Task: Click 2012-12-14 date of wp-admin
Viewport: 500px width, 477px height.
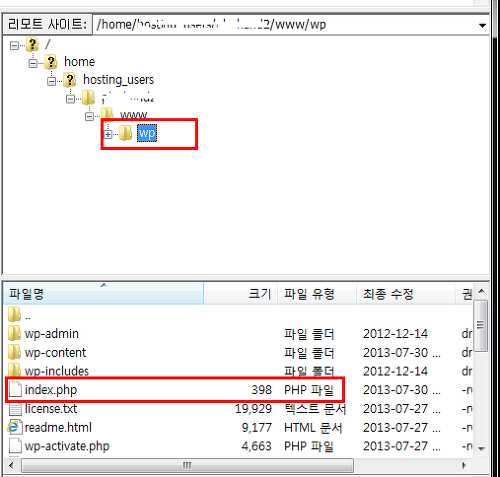Action: pyautogui.click(x=395, y=334)
